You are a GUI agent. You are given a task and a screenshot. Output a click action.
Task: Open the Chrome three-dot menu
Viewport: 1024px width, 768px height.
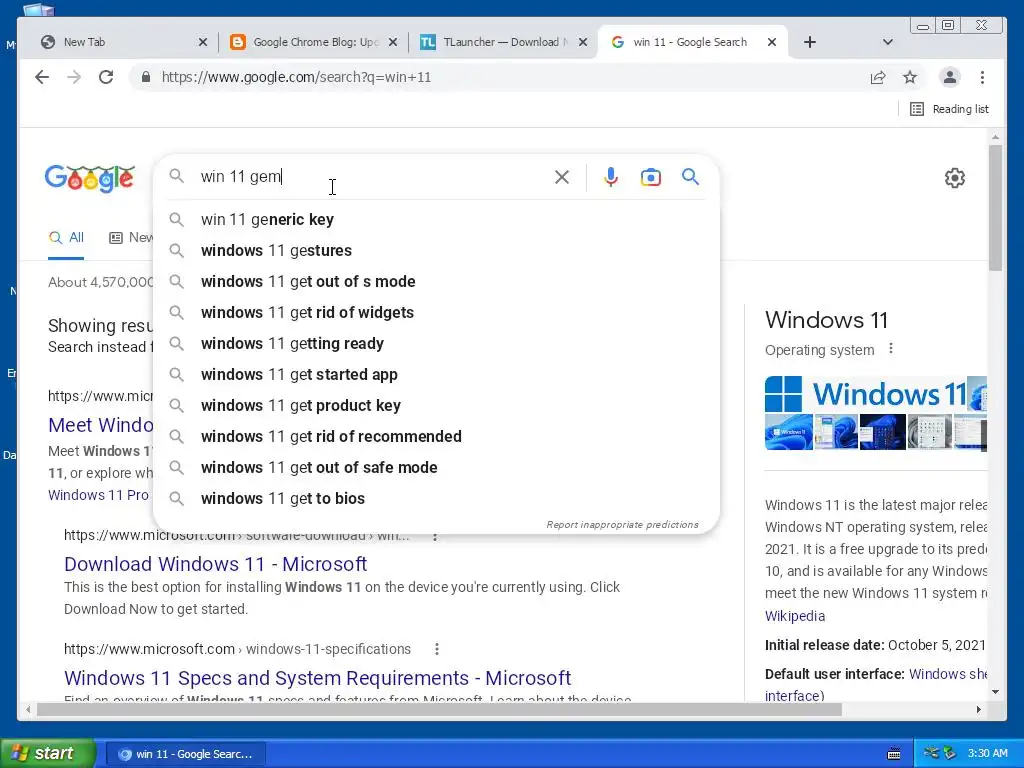click(982, 78)
